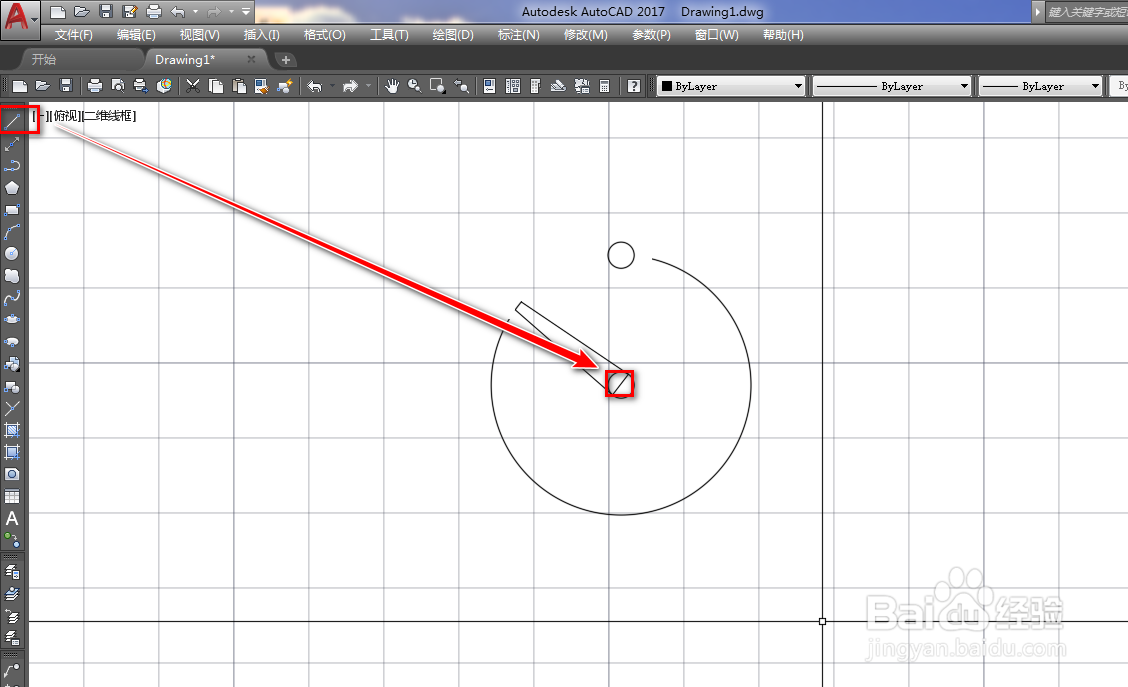Image resolution: width=1128 pixels, height=687 pixels.
Task: Activate the Zoom Realtime tool
Action: (x=414, y=86)
